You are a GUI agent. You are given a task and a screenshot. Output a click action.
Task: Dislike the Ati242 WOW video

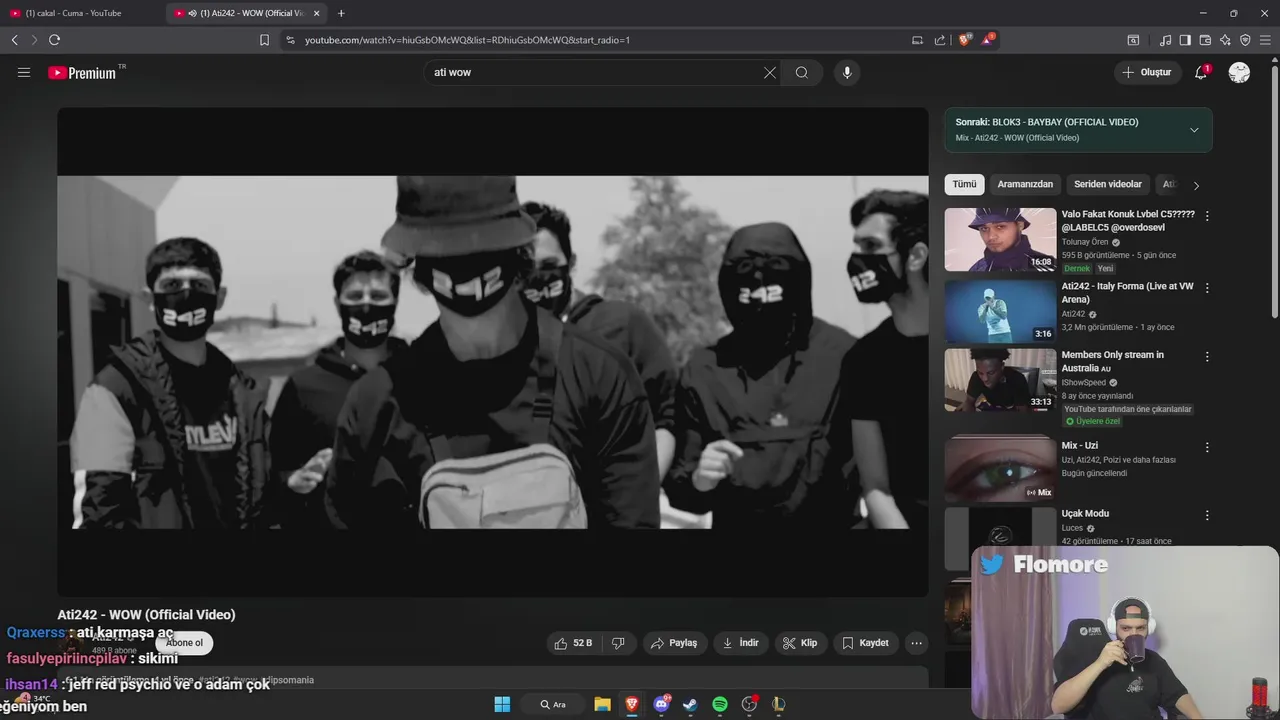pos(618,643)
